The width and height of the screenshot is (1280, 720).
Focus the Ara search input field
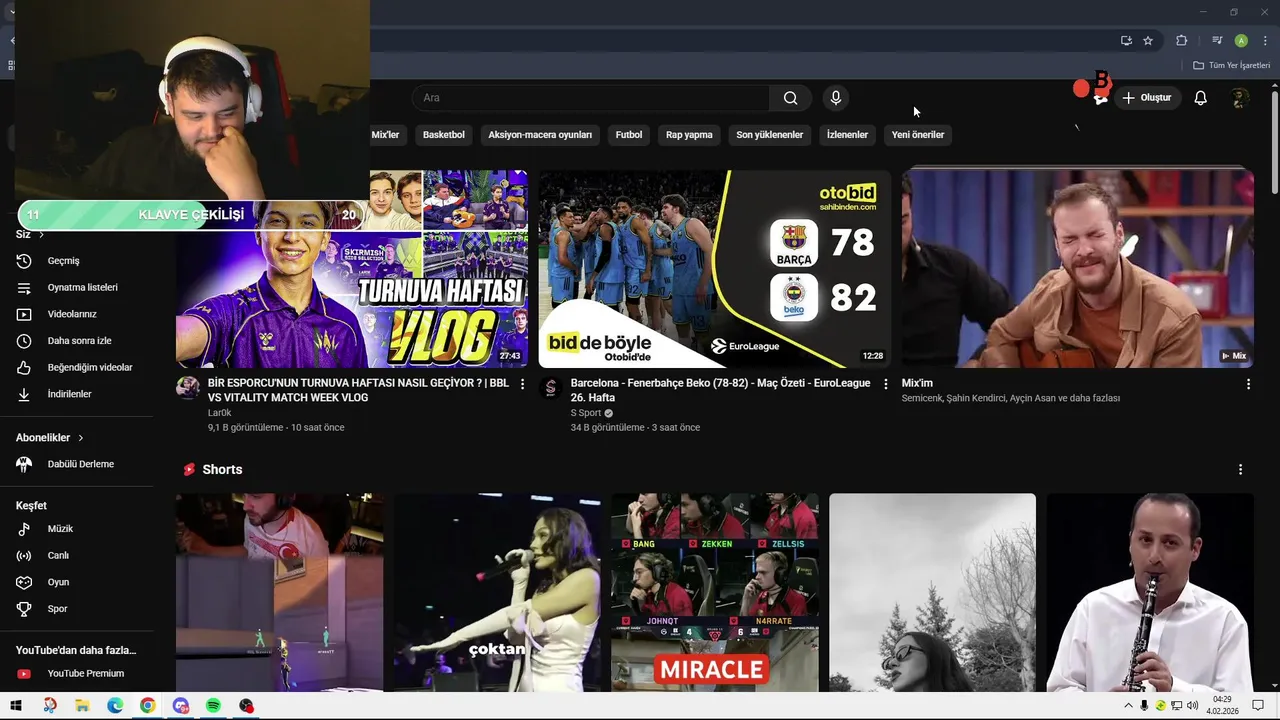[591, 98]
